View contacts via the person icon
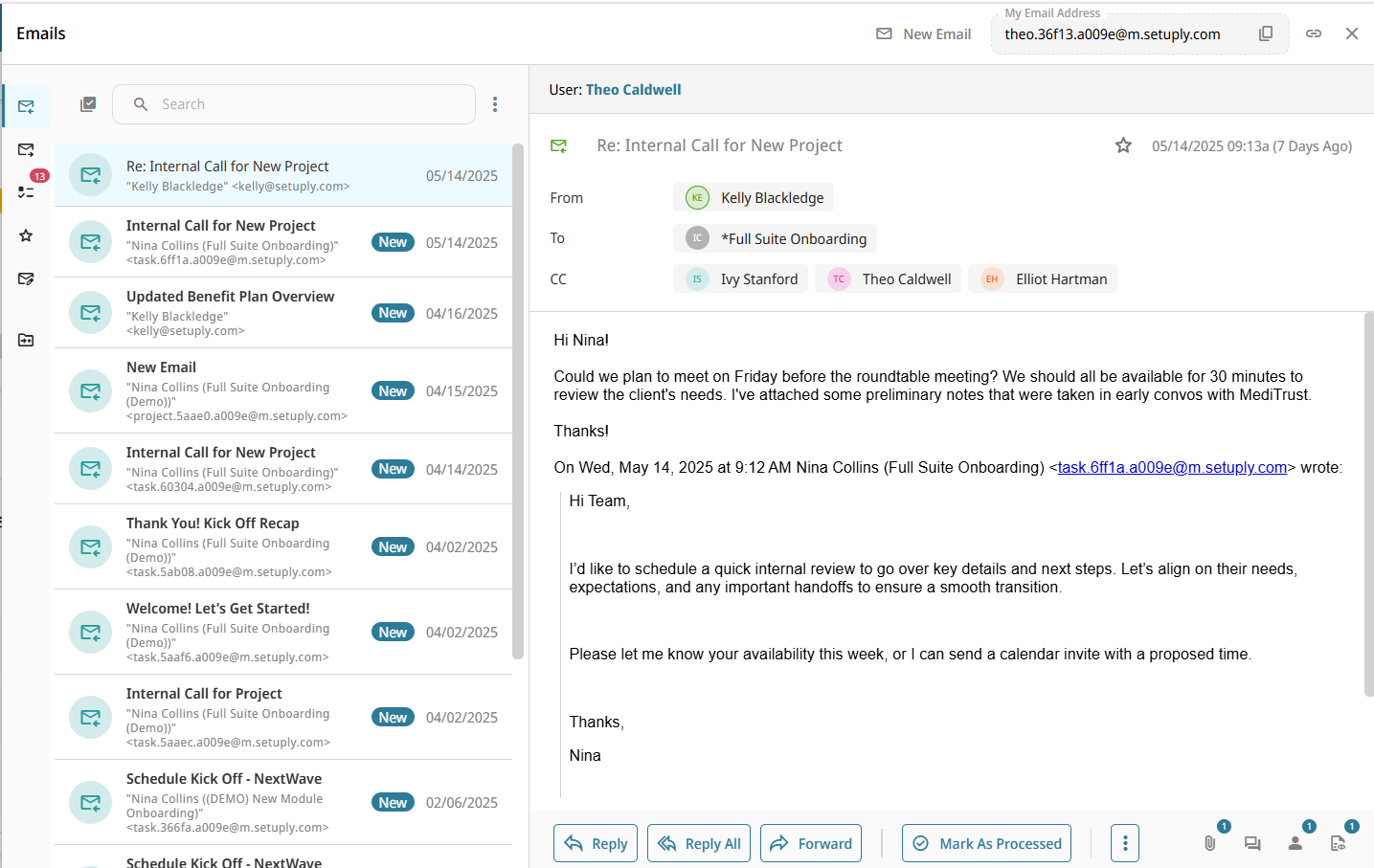This screenshot has height=868, width=1374. (1295, 843)
